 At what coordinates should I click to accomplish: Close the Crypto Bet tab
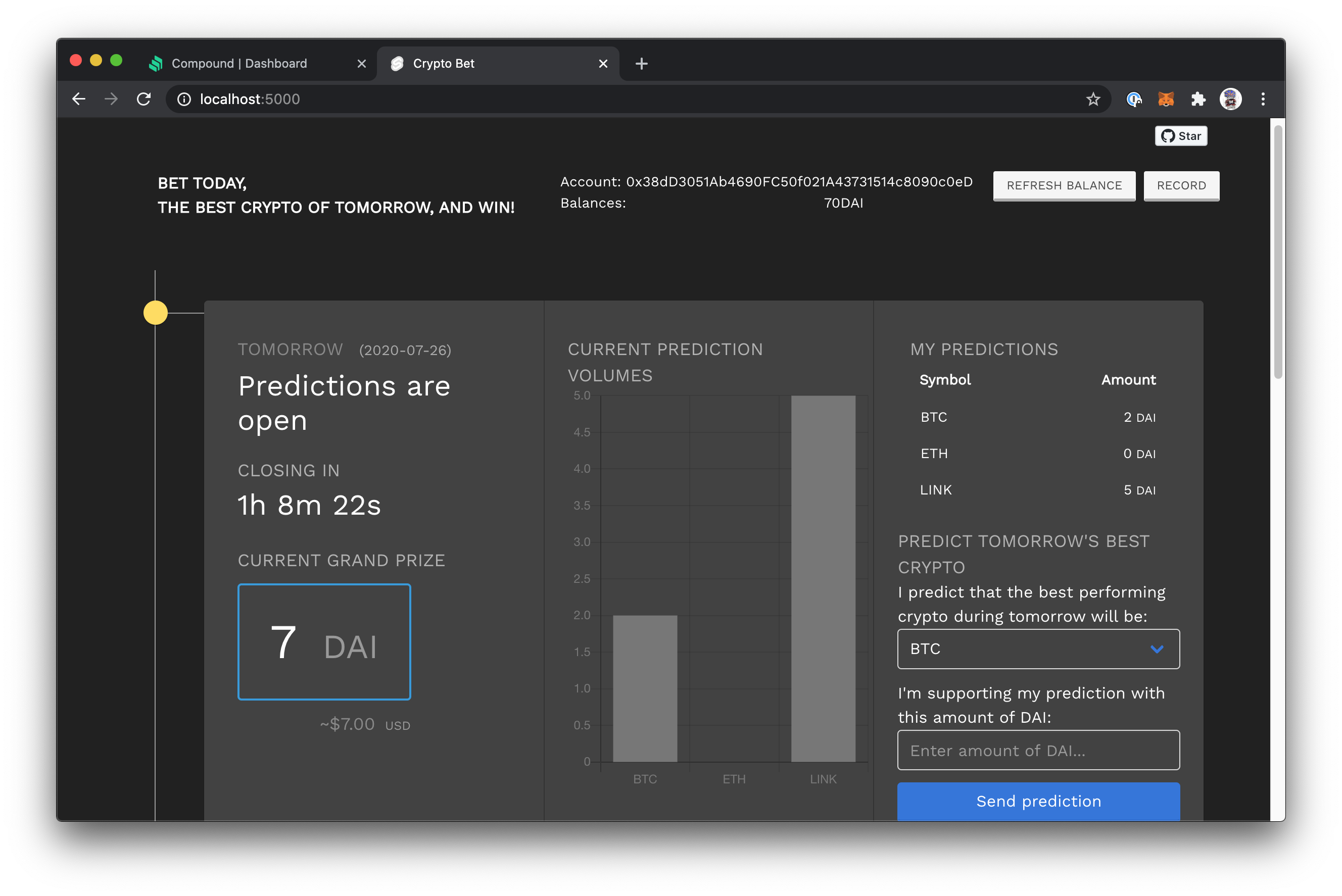602,64
